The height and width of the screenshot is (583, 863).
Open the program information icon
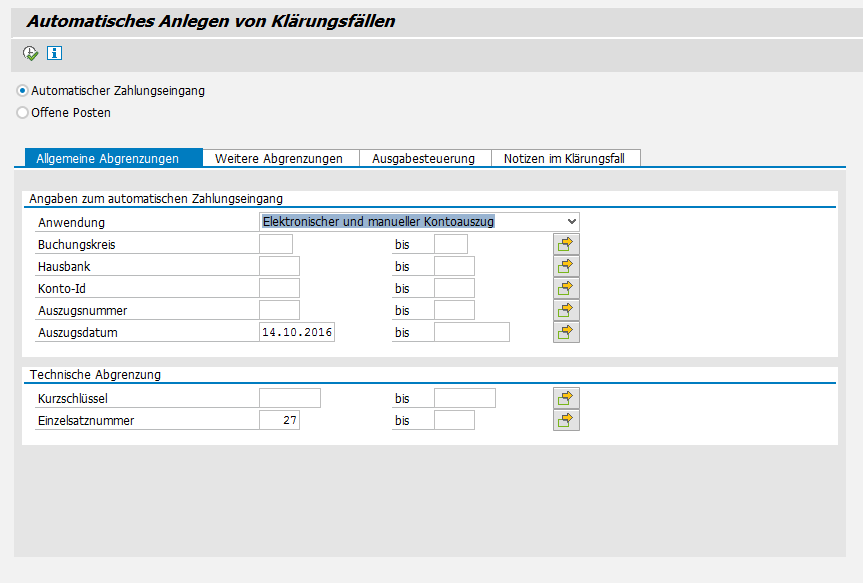pos(55,53)
